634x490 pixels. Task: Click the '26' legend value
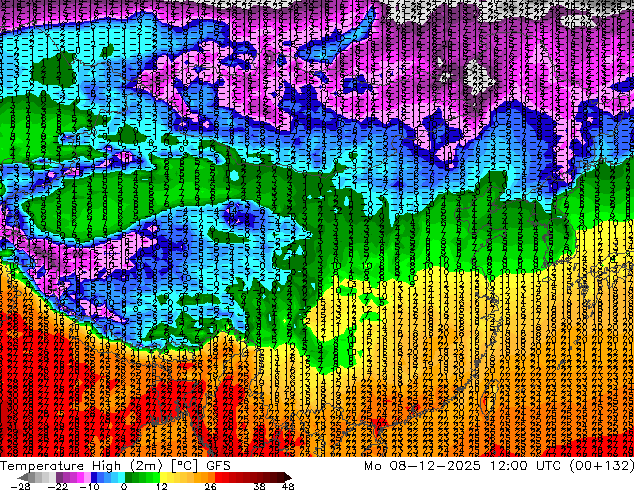[210, 486]
